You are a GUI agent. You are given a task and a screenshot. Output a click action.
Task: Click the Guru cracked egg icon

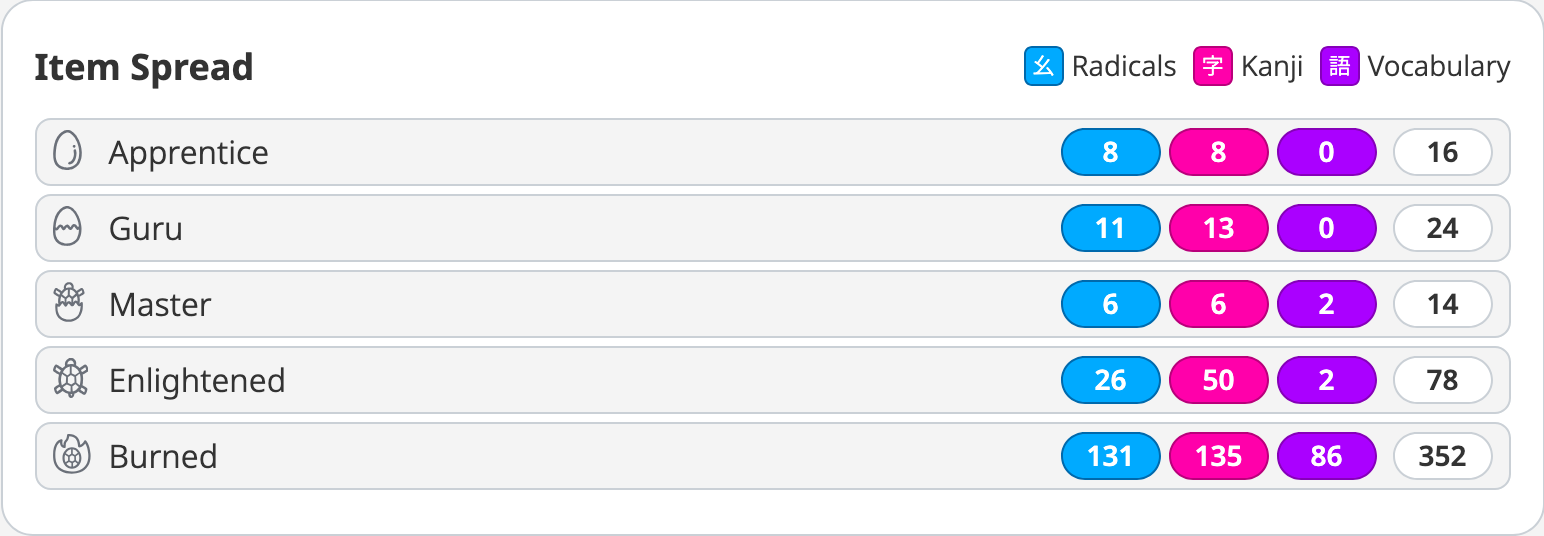coord(67,228)
